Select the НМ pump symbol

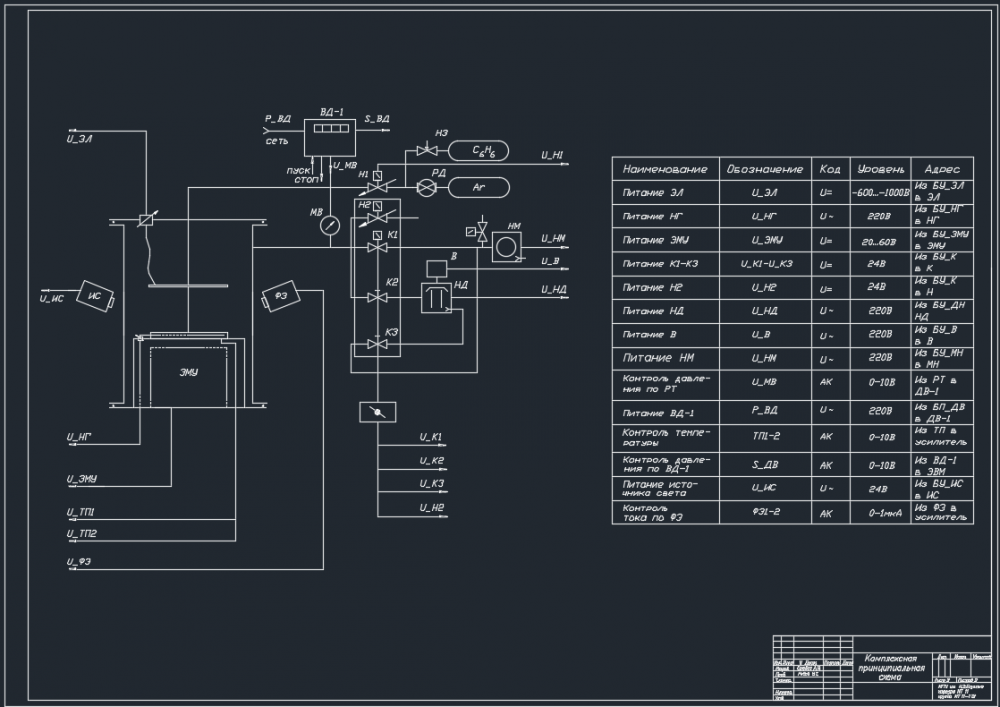pyautogui.click(x=506, y=247)
